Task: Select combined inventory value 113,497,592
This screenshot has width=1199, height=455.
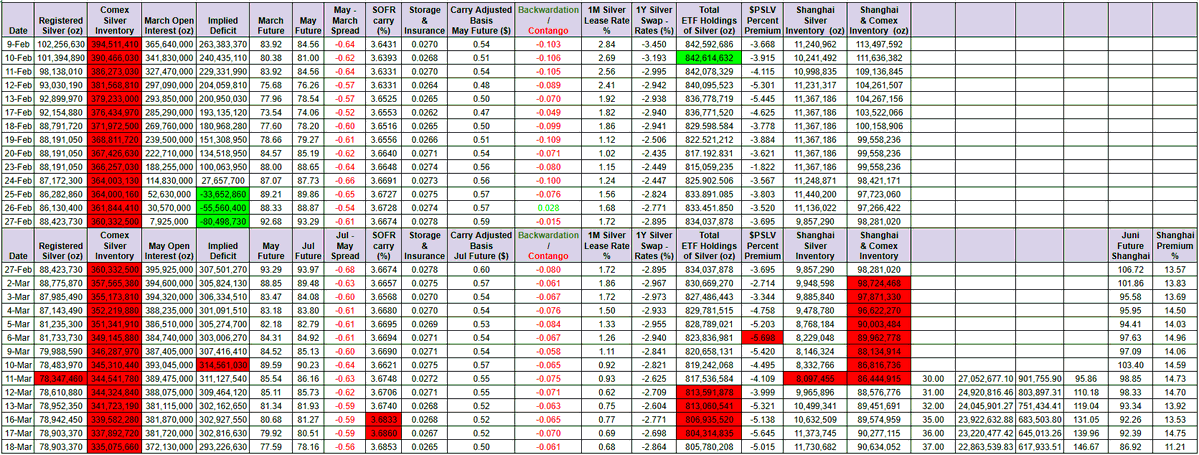Action: 880,44
